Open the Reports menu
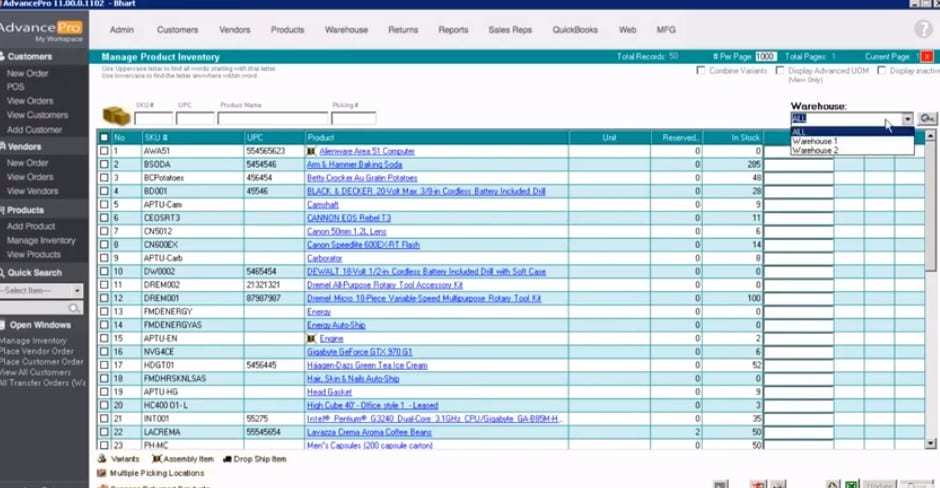The height and width of the screenshot is (488, 940). 453,30
